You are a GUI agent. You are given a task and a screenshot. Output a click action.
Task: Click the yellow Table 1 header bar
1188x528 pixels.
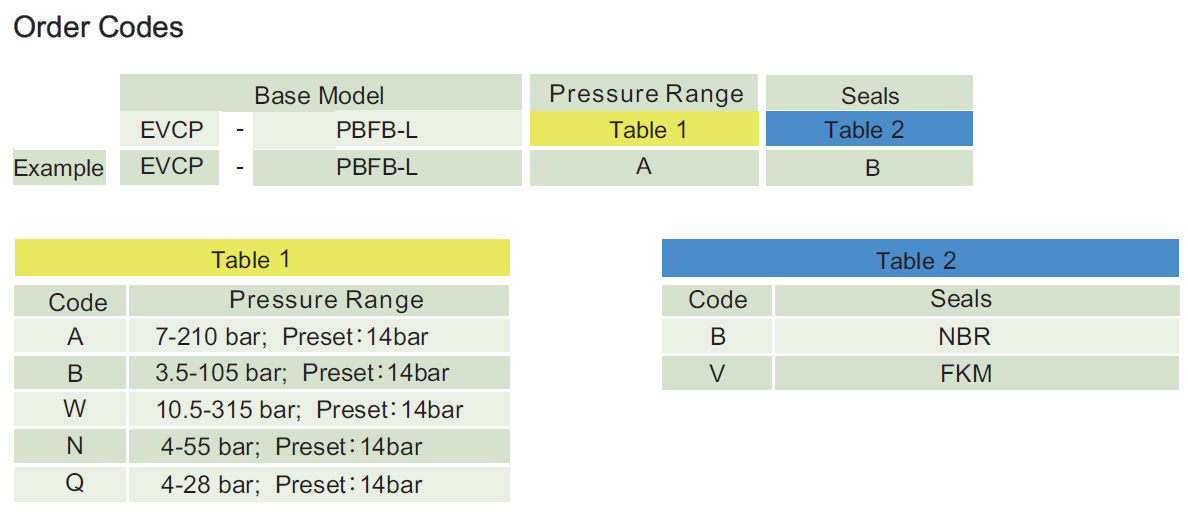[x=262, y=259]
